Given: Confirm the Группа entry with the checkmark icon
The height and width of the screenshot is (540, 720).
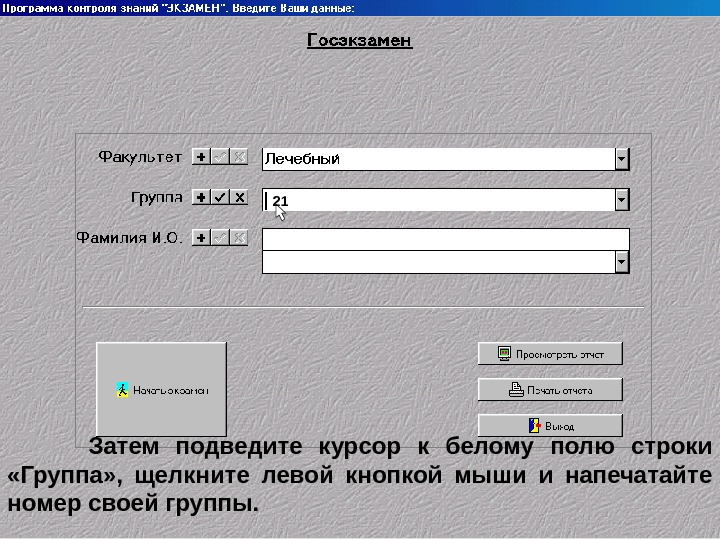Looking at the screenshot, I should pyautogui.click(x=220, y=197).
